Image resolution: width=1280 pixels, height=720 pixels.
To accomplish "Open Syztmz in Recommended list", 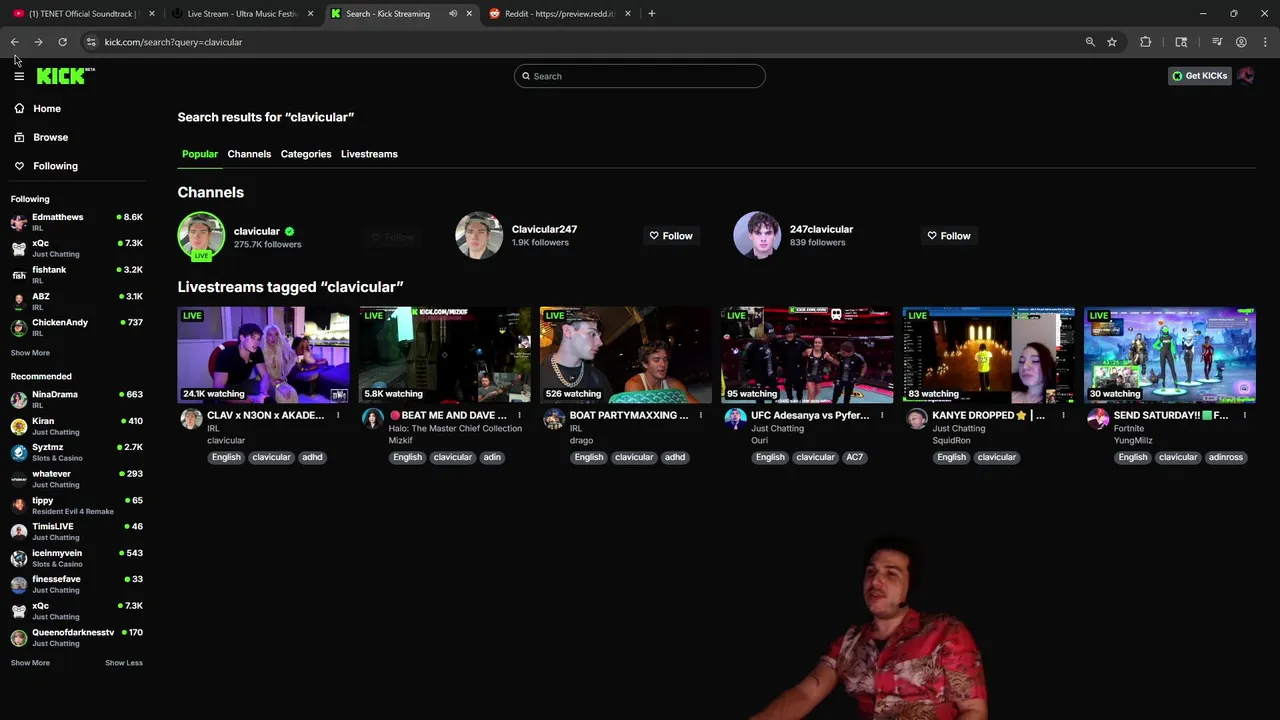I will pyautogui.click(x=77, y=452).
